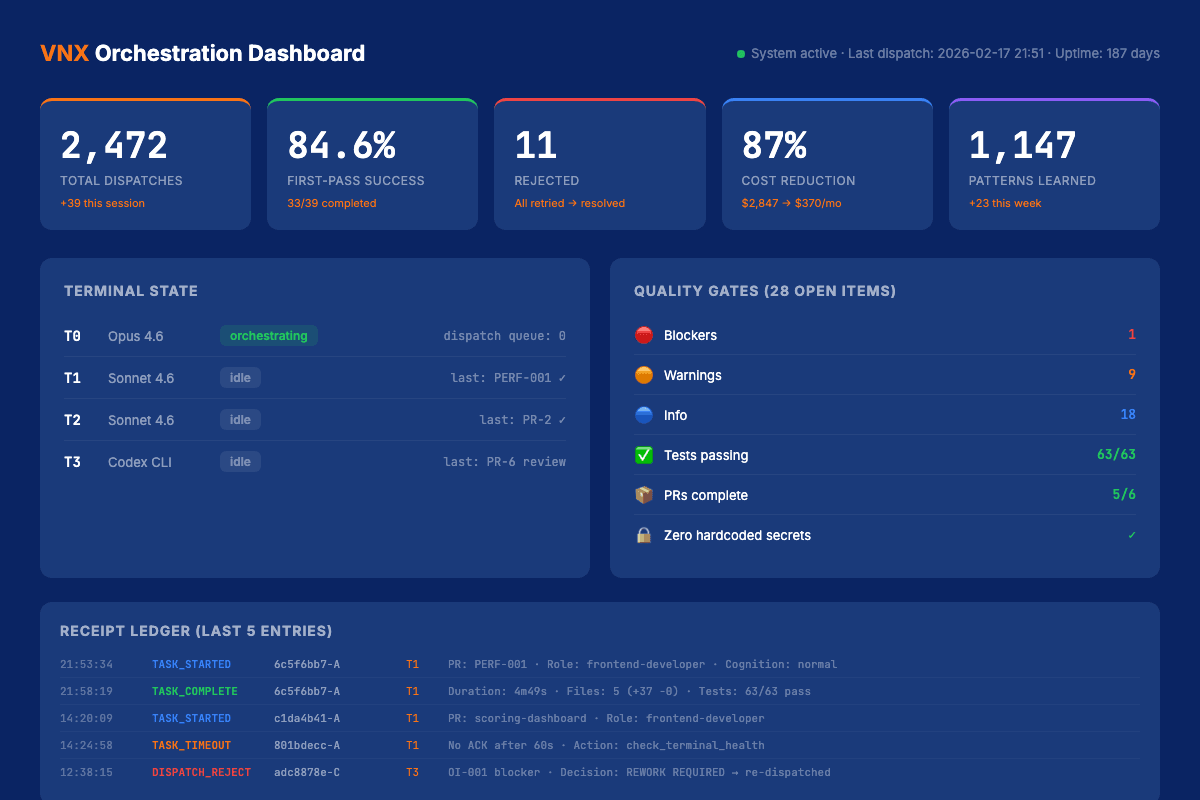Toggle the idle badge on T3 Codex CLI

240,461
